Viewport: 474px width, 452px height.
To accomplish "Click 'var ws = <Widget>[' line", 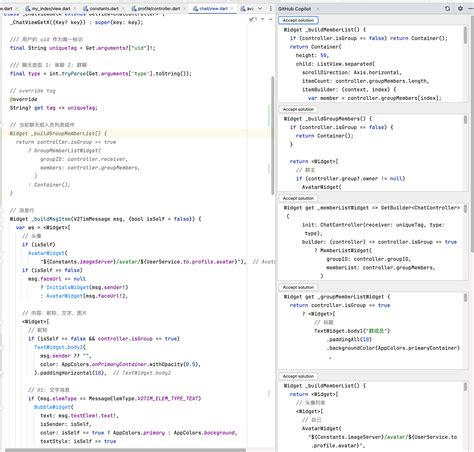I will click(x=43, y=227).
